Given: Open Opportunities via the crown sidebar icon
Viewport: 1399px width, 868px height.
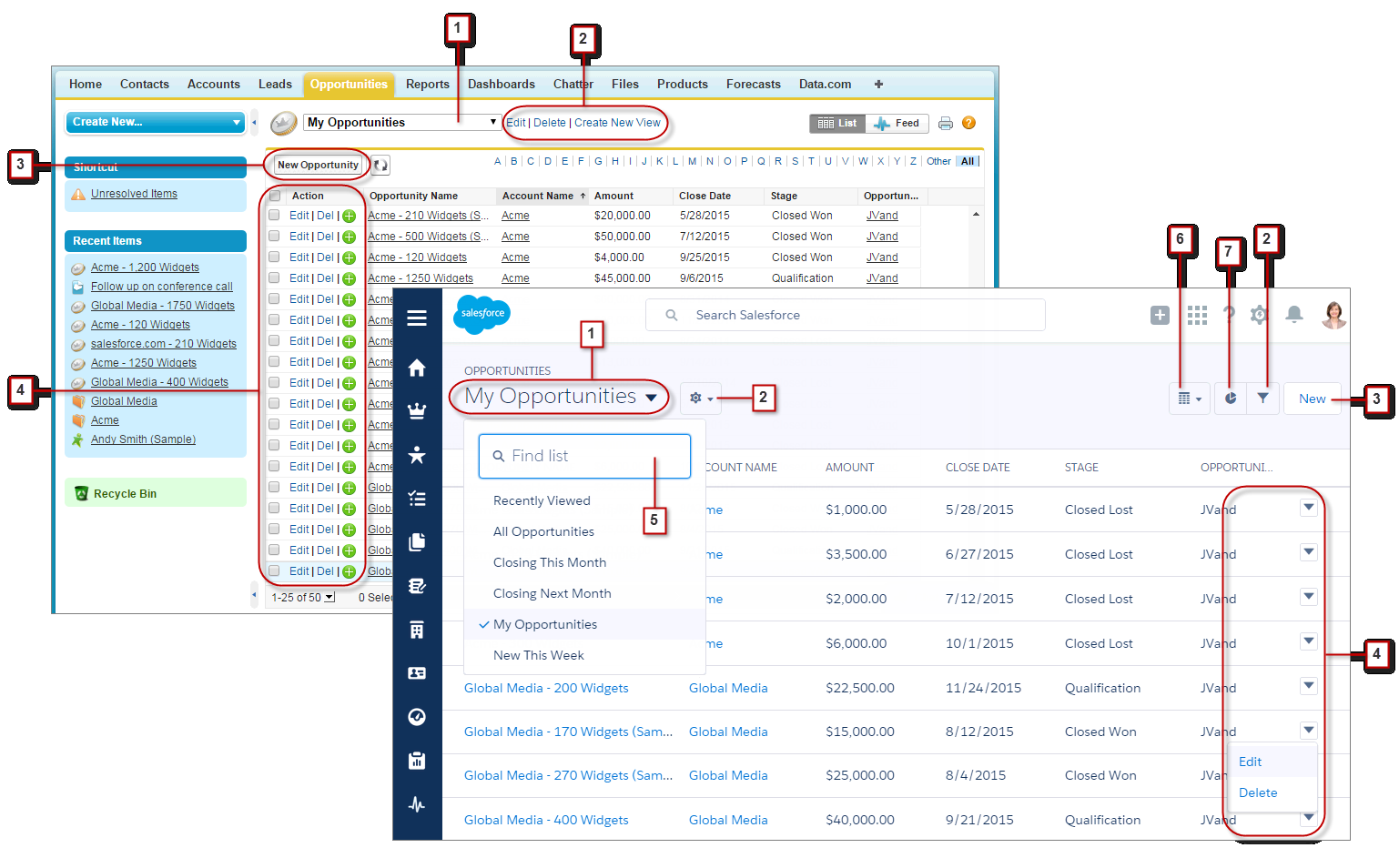Looking at the screenshot, I should 417,410.
